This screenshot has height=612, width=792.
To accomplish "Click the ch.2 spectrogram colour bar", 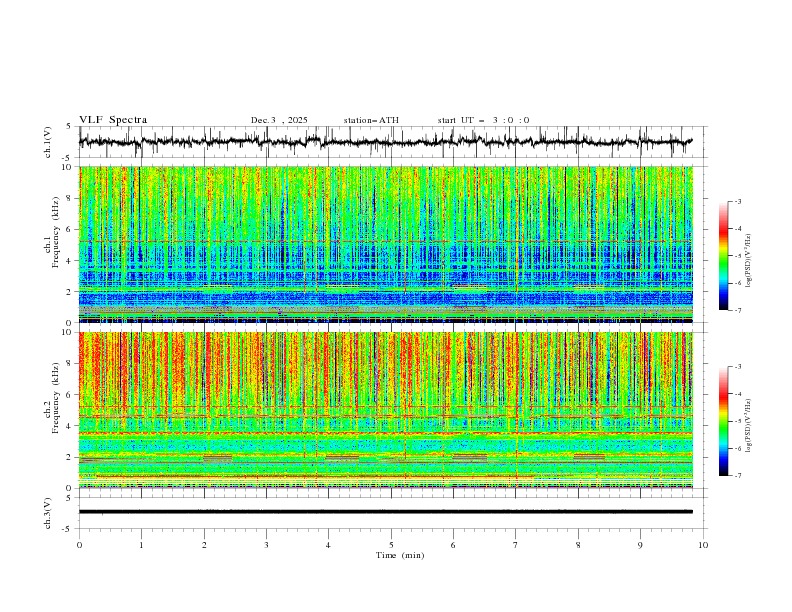I will pyautogui.click(x=723, y=421).
